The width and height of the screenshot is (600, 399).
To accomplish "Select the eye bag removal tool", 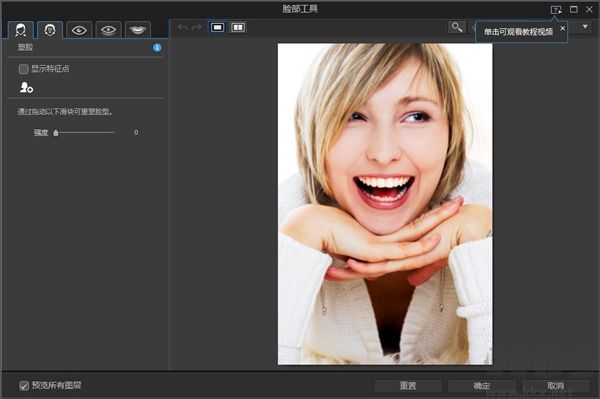I will (108, 30).
